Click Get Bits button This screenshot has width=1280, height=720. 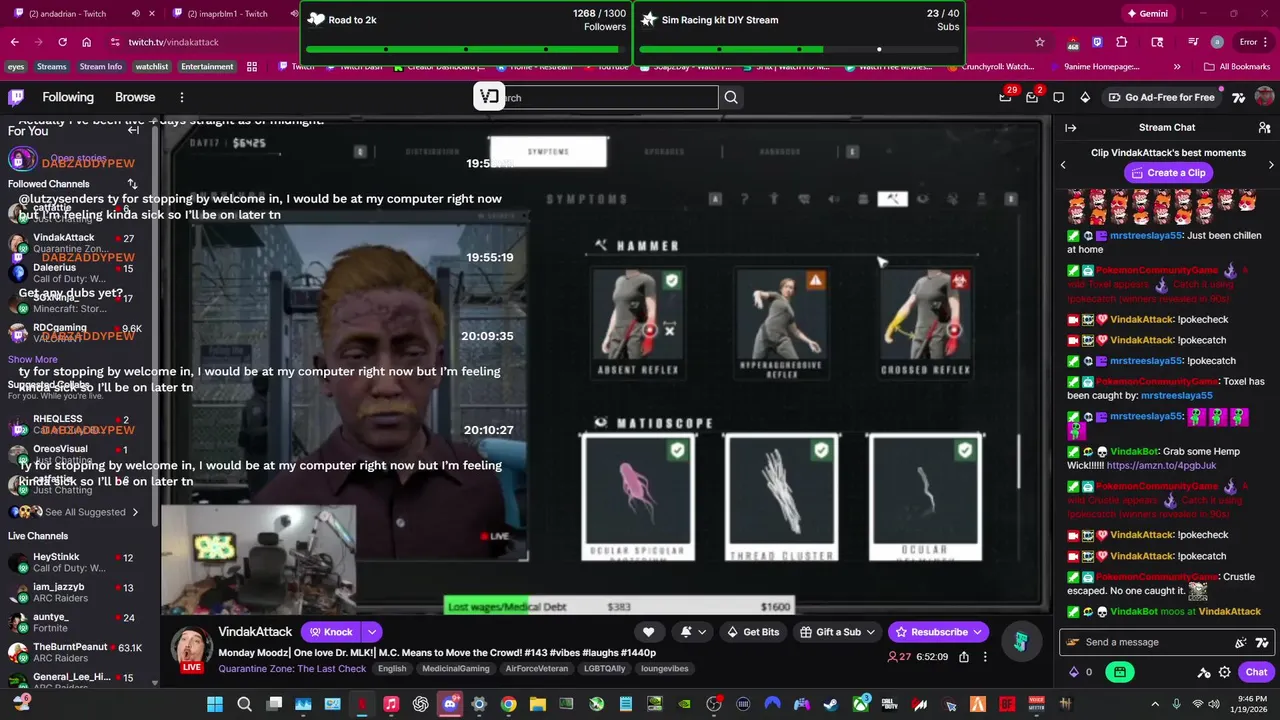point(753,632)
